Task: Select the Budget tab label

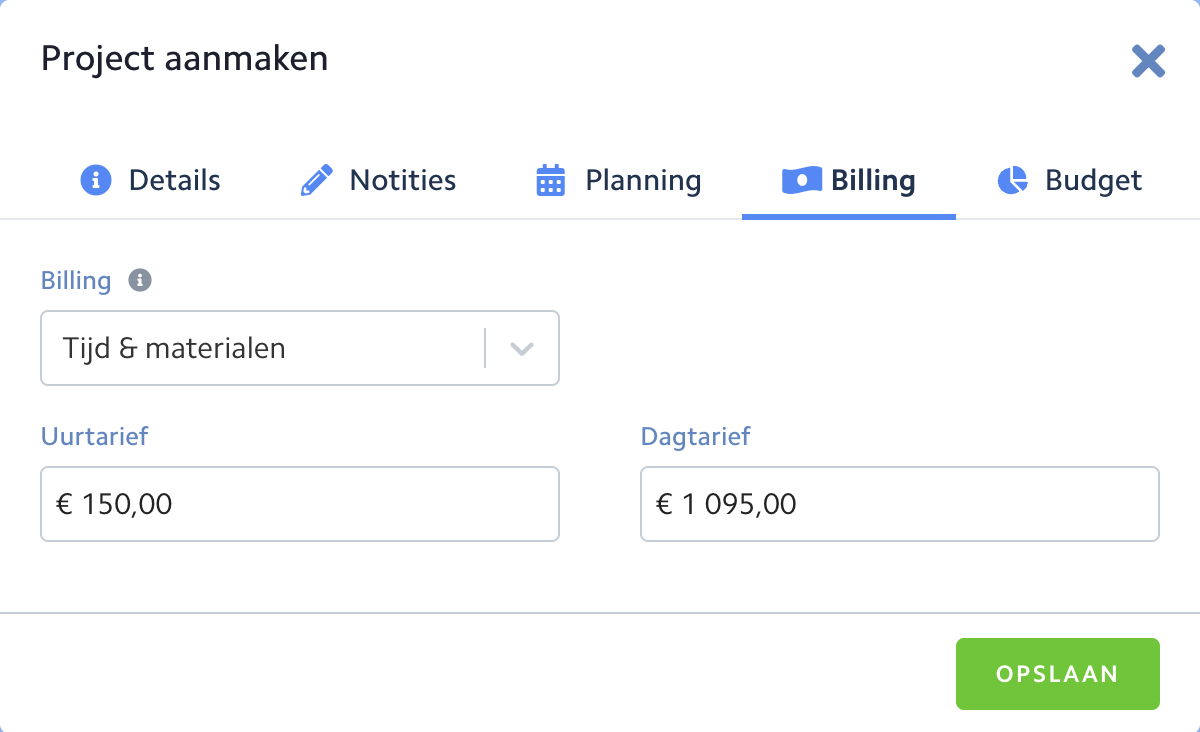Action: (1093, 181)
